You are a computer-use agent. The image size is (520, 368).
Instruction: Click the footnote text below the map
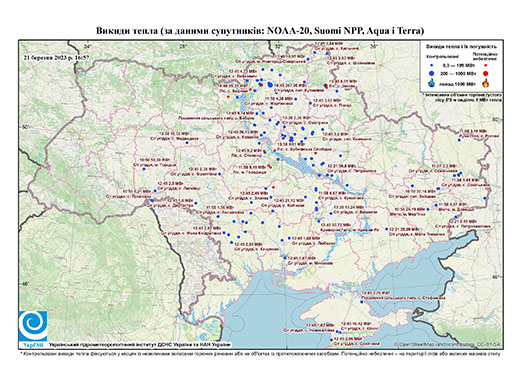coord(260,353)
